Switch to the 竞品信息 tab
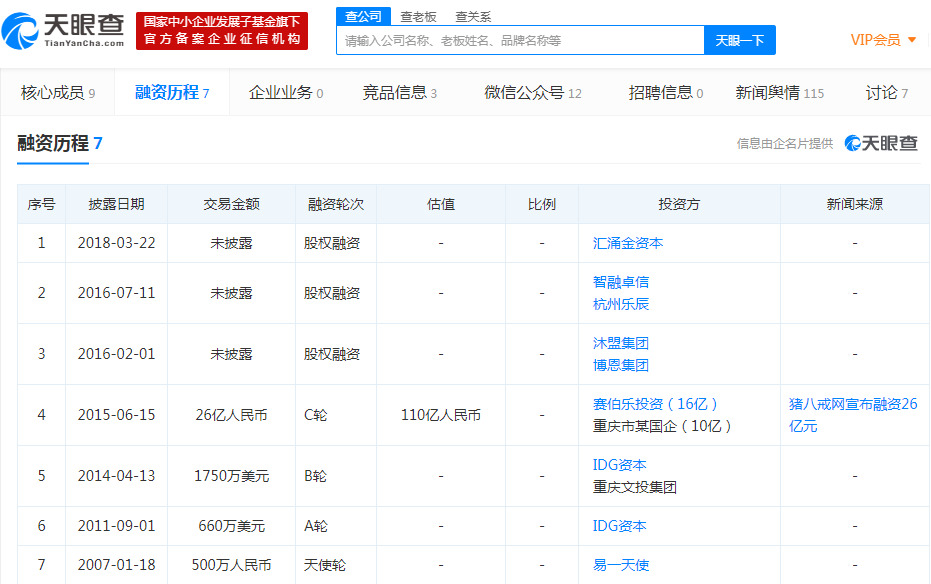 (x=400, y=93)
